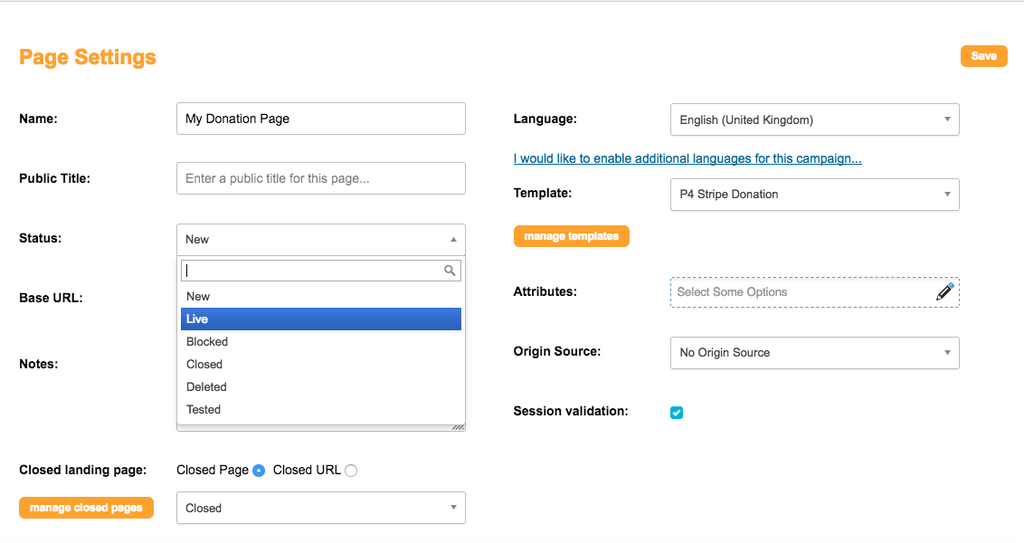
Task: Click the Save button
Action: tap(984, 56)
